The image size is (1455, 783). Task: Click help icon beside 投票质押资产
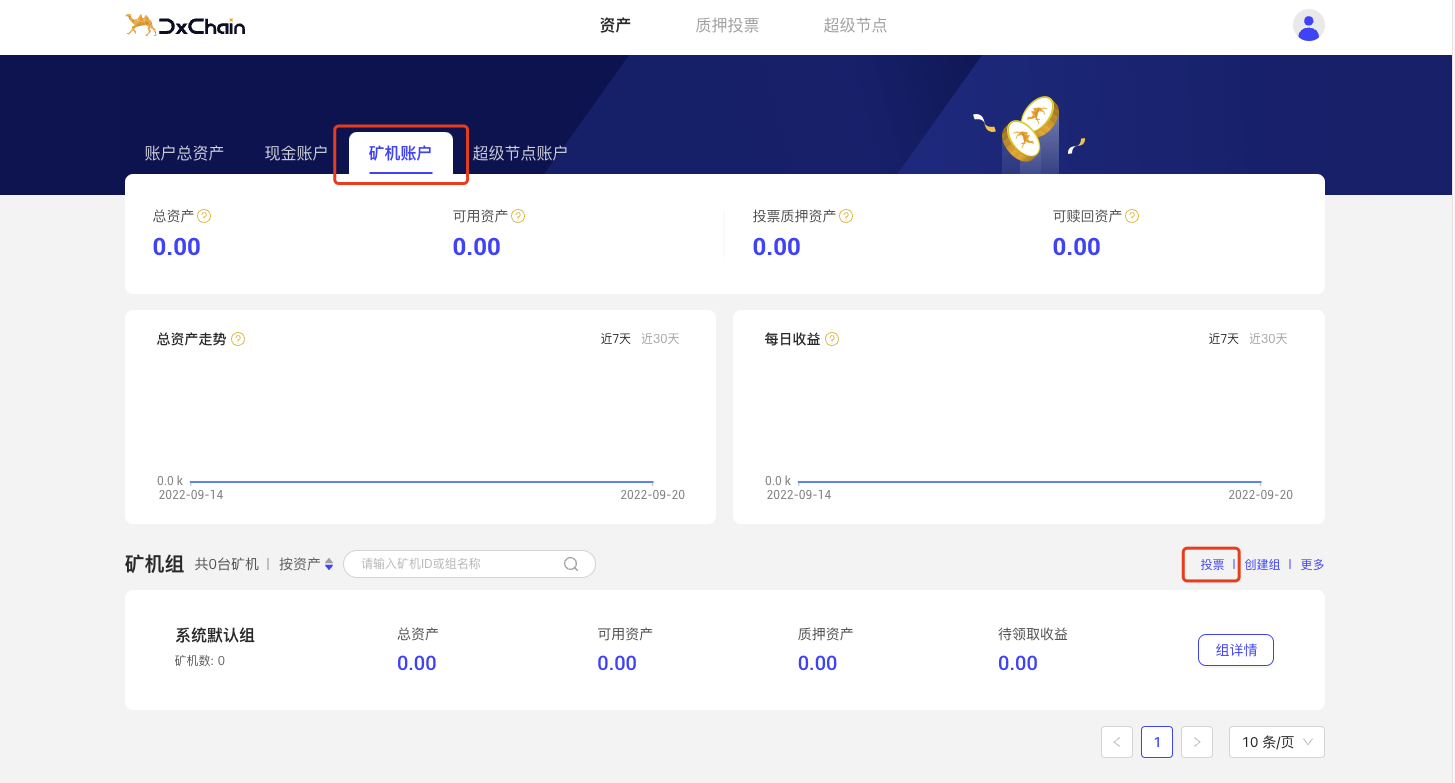[846, 216]
